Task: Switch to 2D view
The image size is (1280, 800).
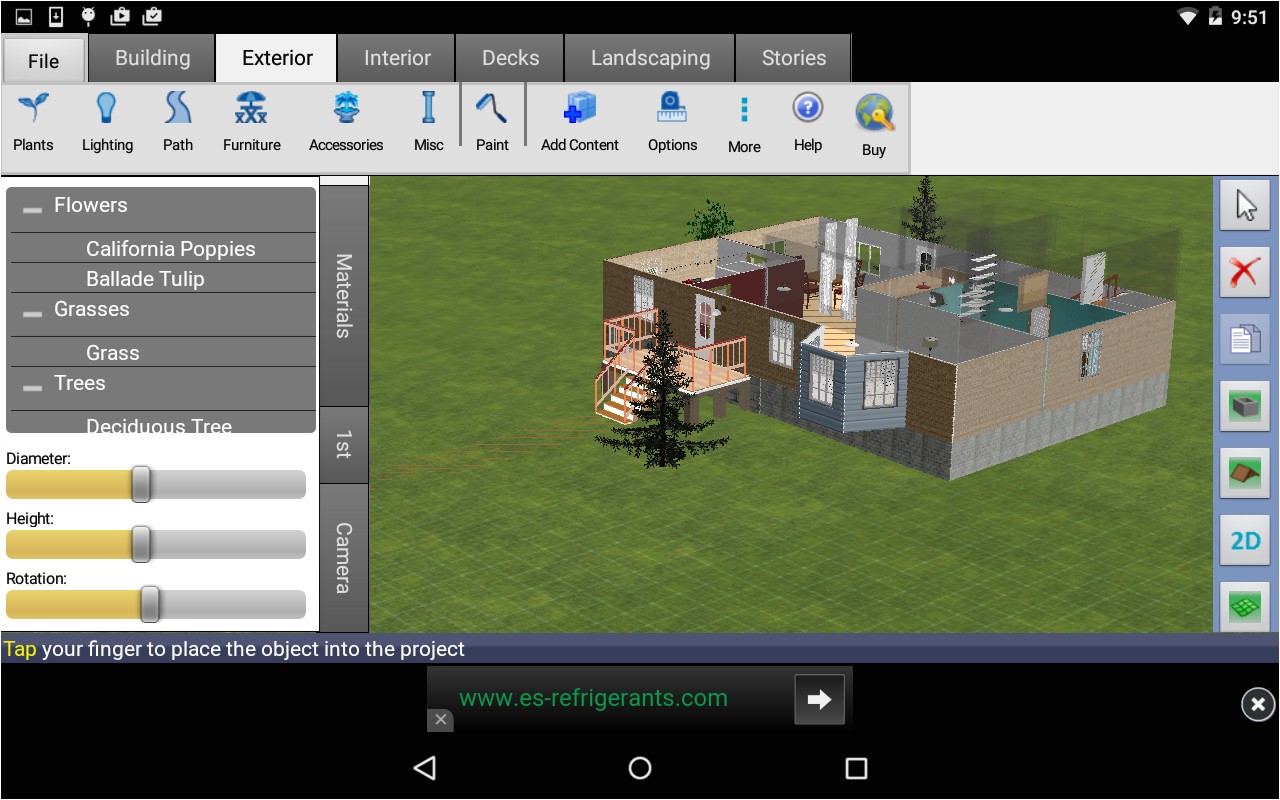Action: click(x=1245, y=541)
